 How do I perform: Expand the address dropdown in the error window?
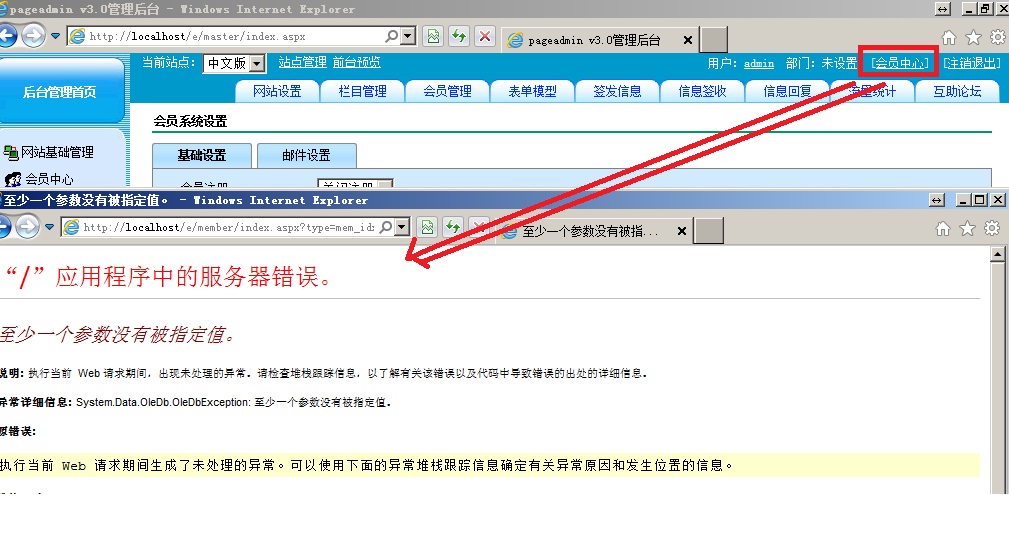(402, 227)
